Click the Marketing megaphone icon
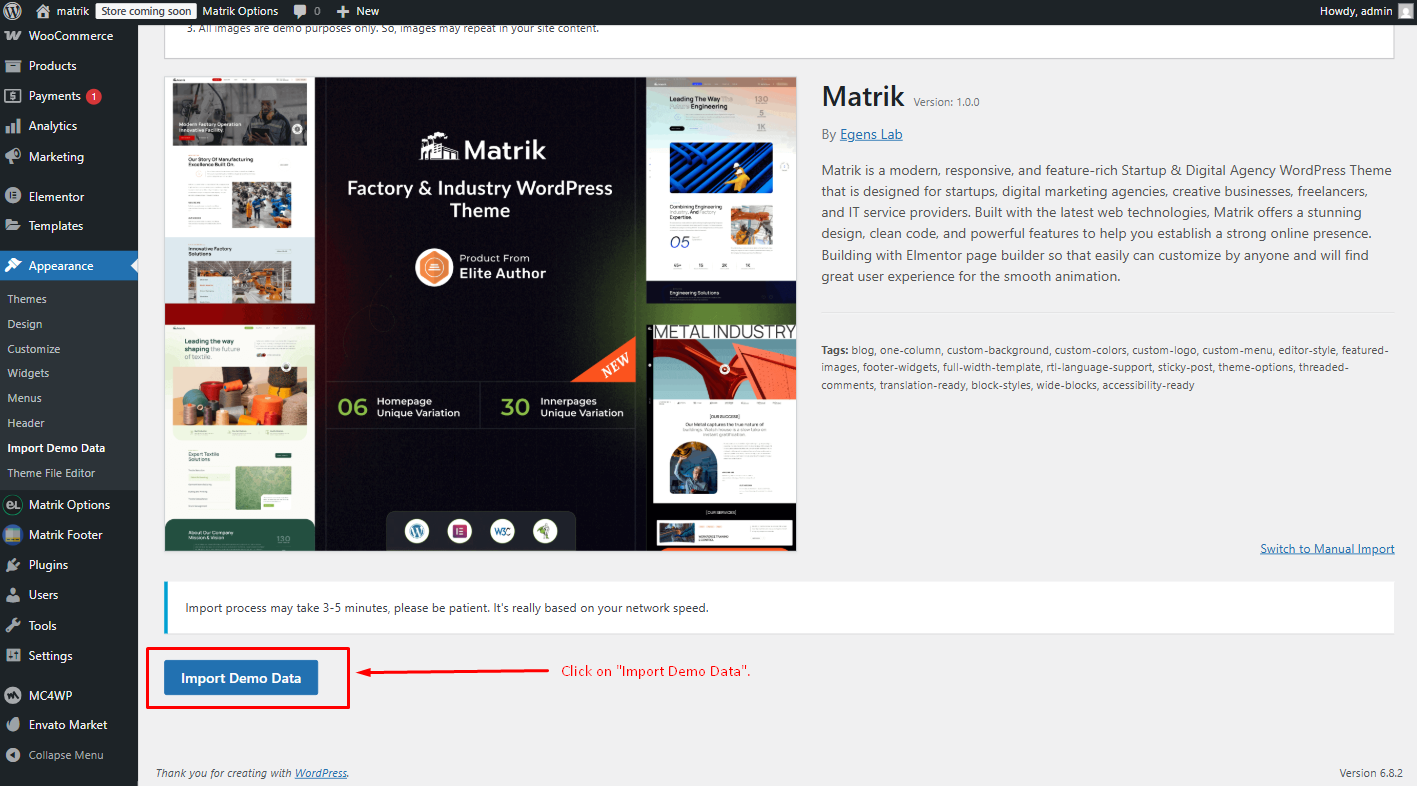The height and width of the screenshot is (786, 1417). pyautogui.click(x=13, y=157)
